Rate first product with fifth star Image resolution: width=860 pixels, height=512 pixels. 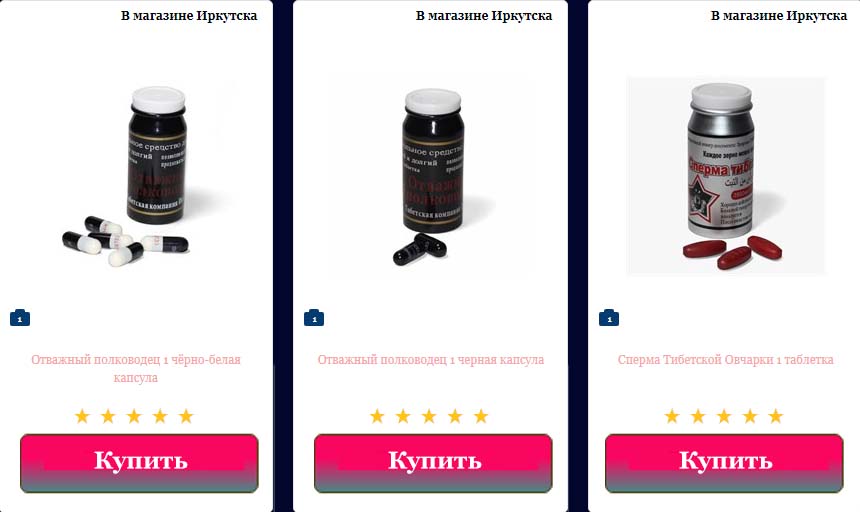186,416
